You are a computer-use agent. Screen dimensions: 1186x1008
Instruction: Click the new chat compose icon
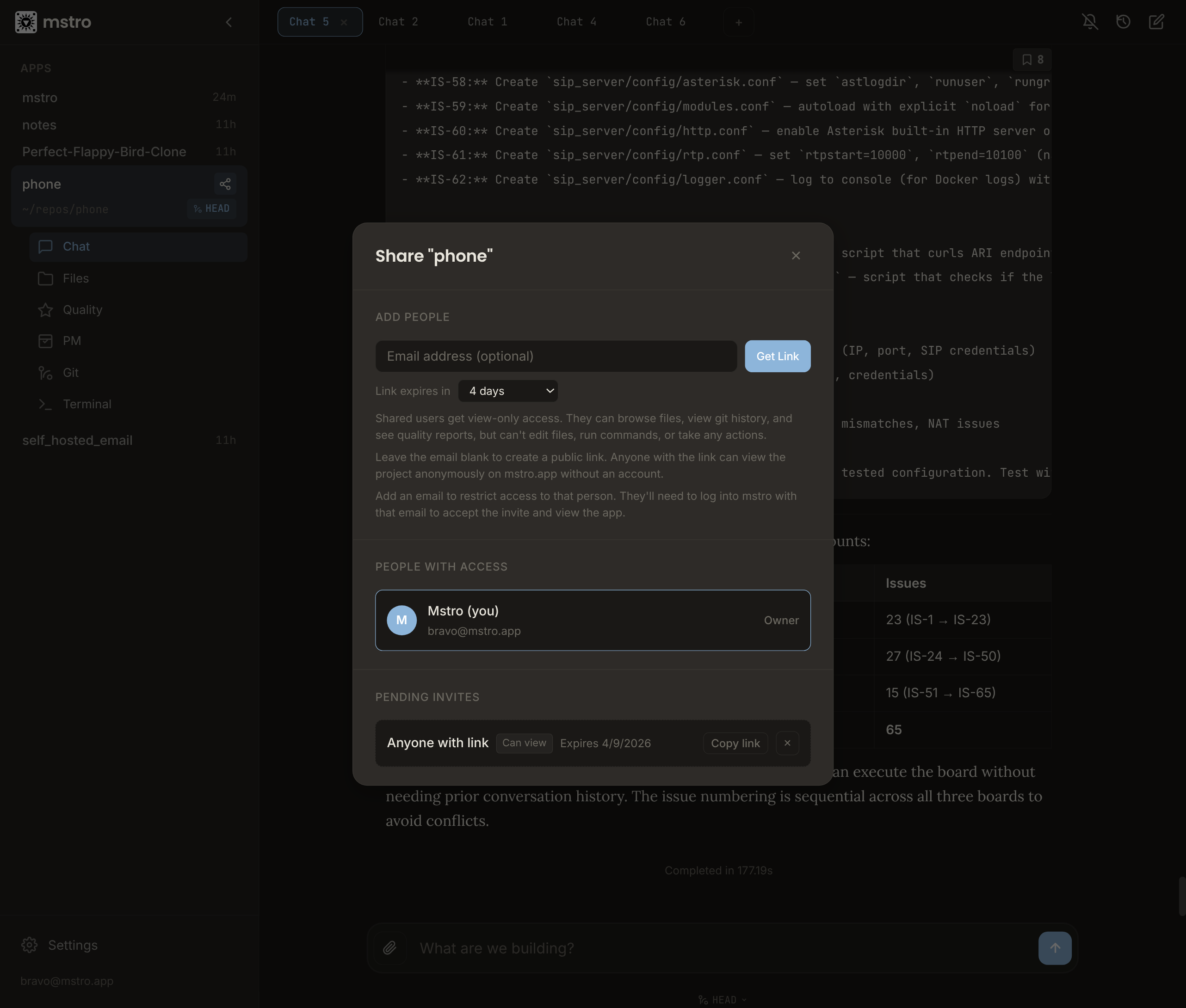click(x=1156, y=22)
